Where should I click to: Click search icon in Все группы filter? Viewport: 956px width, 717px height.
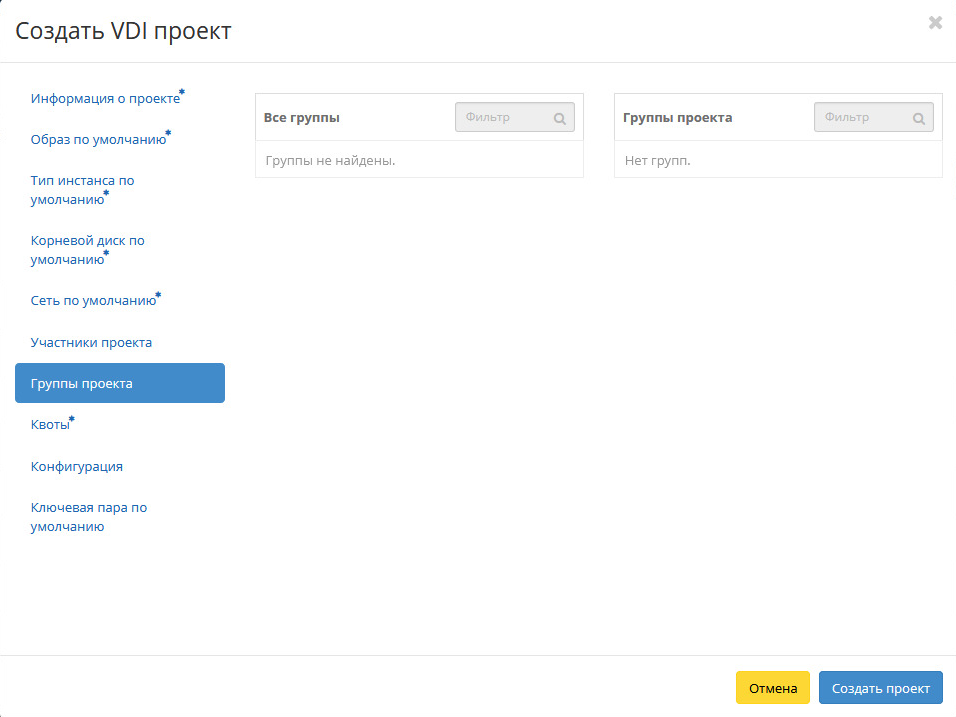(x=560, y=118)
